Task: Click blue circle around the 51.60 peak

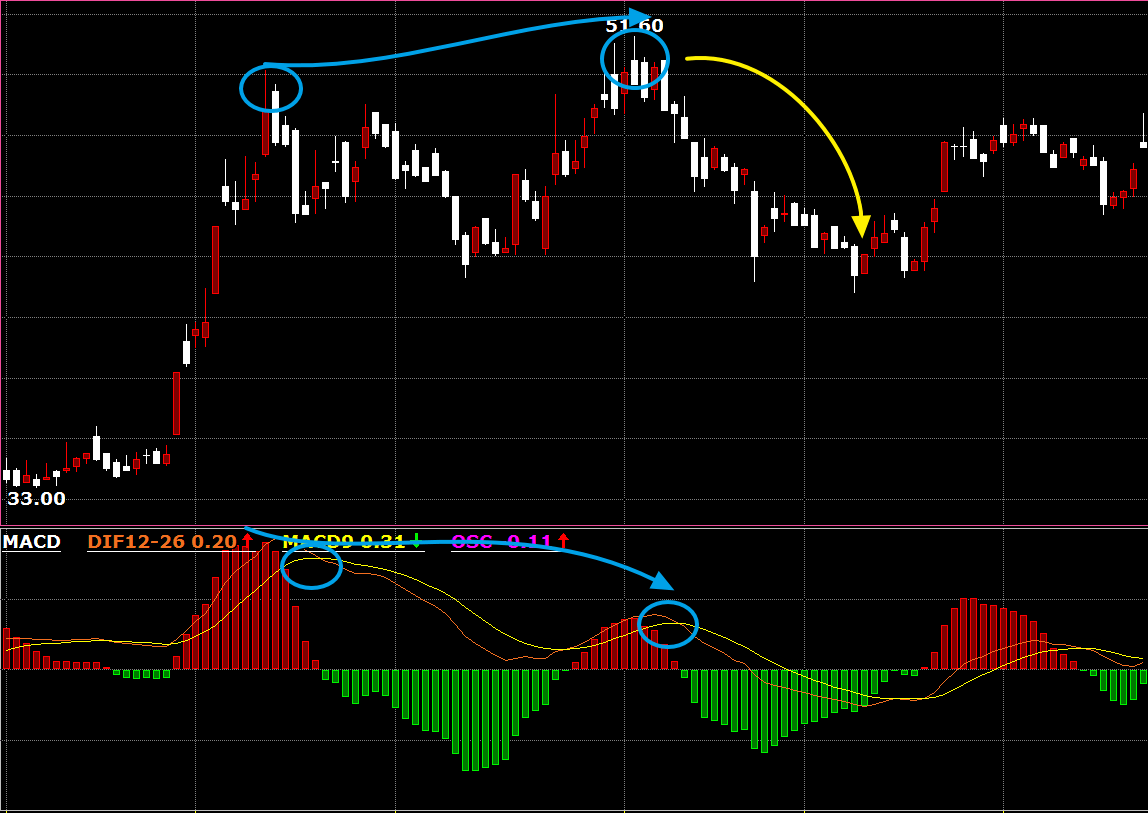Action: (x=634, y=59)
